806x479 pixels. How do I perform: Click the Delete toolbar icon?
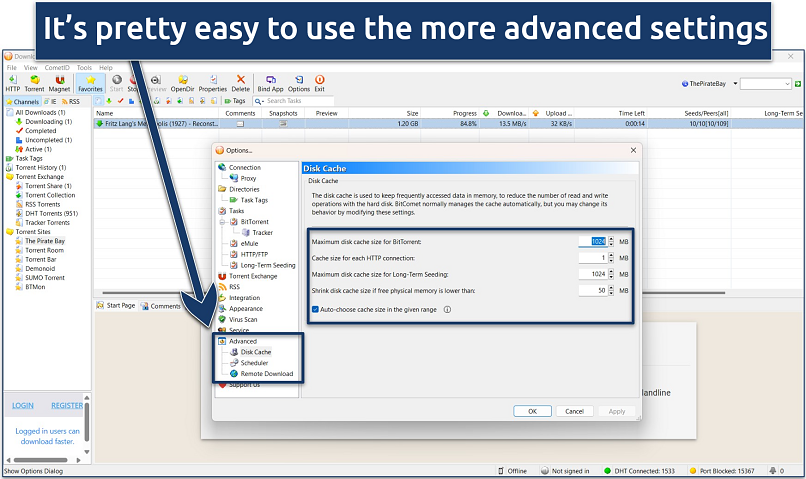click(241, 84)
